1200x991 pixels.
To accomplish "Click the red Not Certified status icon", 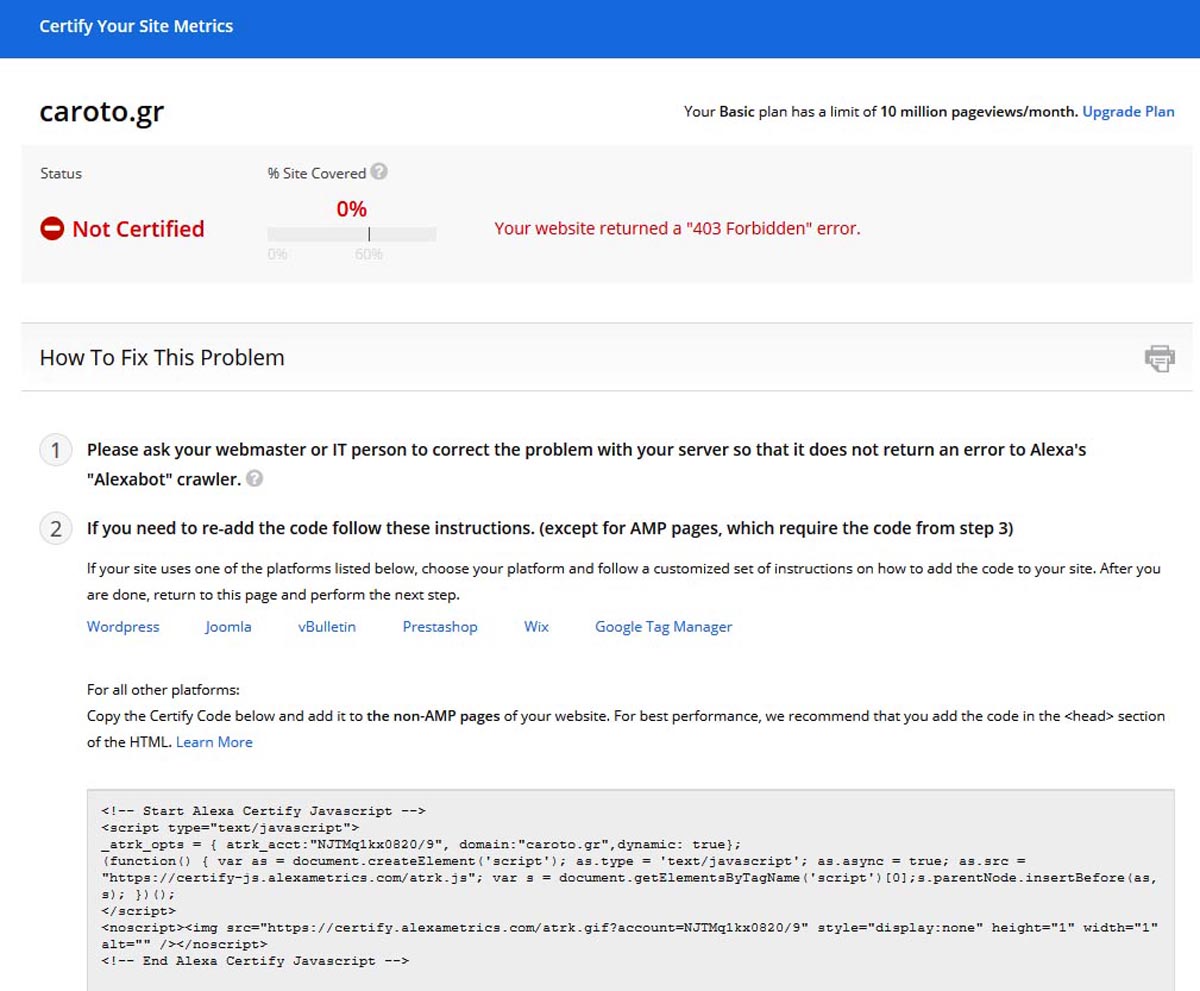I will (51, 229).
